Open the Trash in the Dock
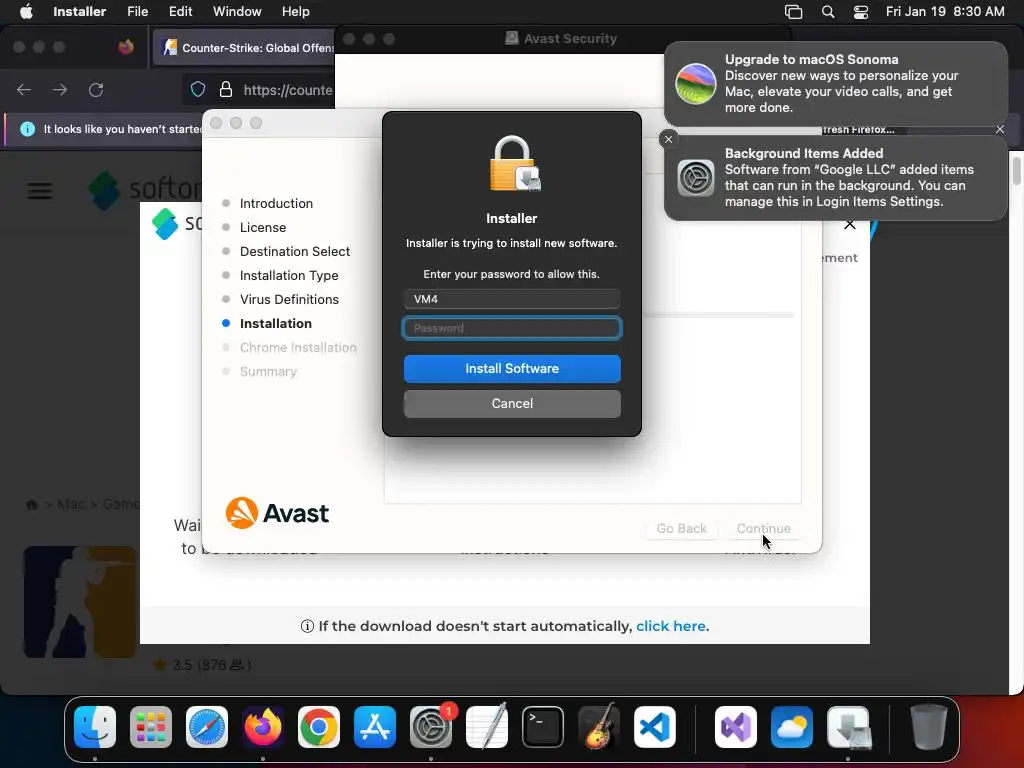 point(929,727)
